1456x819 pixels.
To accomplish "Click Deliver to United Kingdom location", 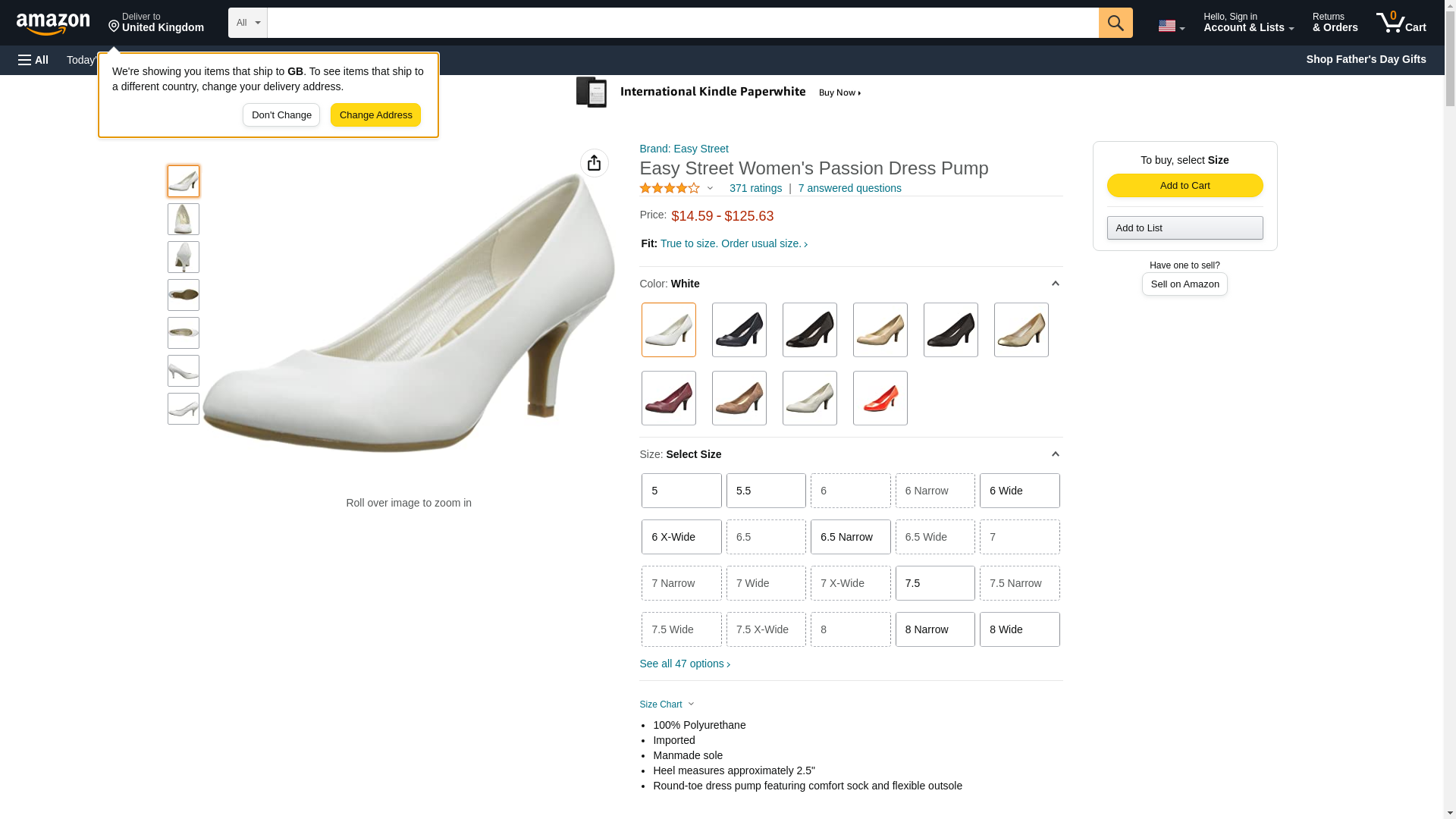I will pos(156,23).
